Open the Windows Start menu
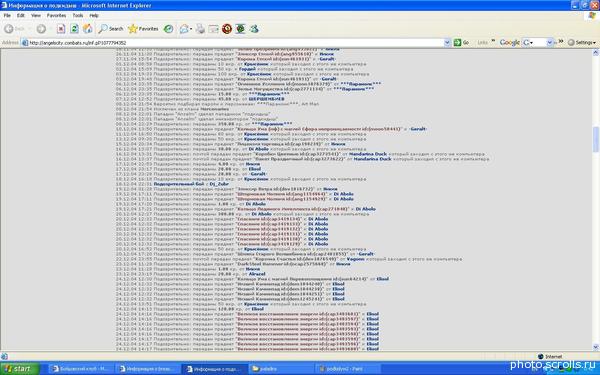The width and height of the screenshot is (600, 375). (20, 369)
